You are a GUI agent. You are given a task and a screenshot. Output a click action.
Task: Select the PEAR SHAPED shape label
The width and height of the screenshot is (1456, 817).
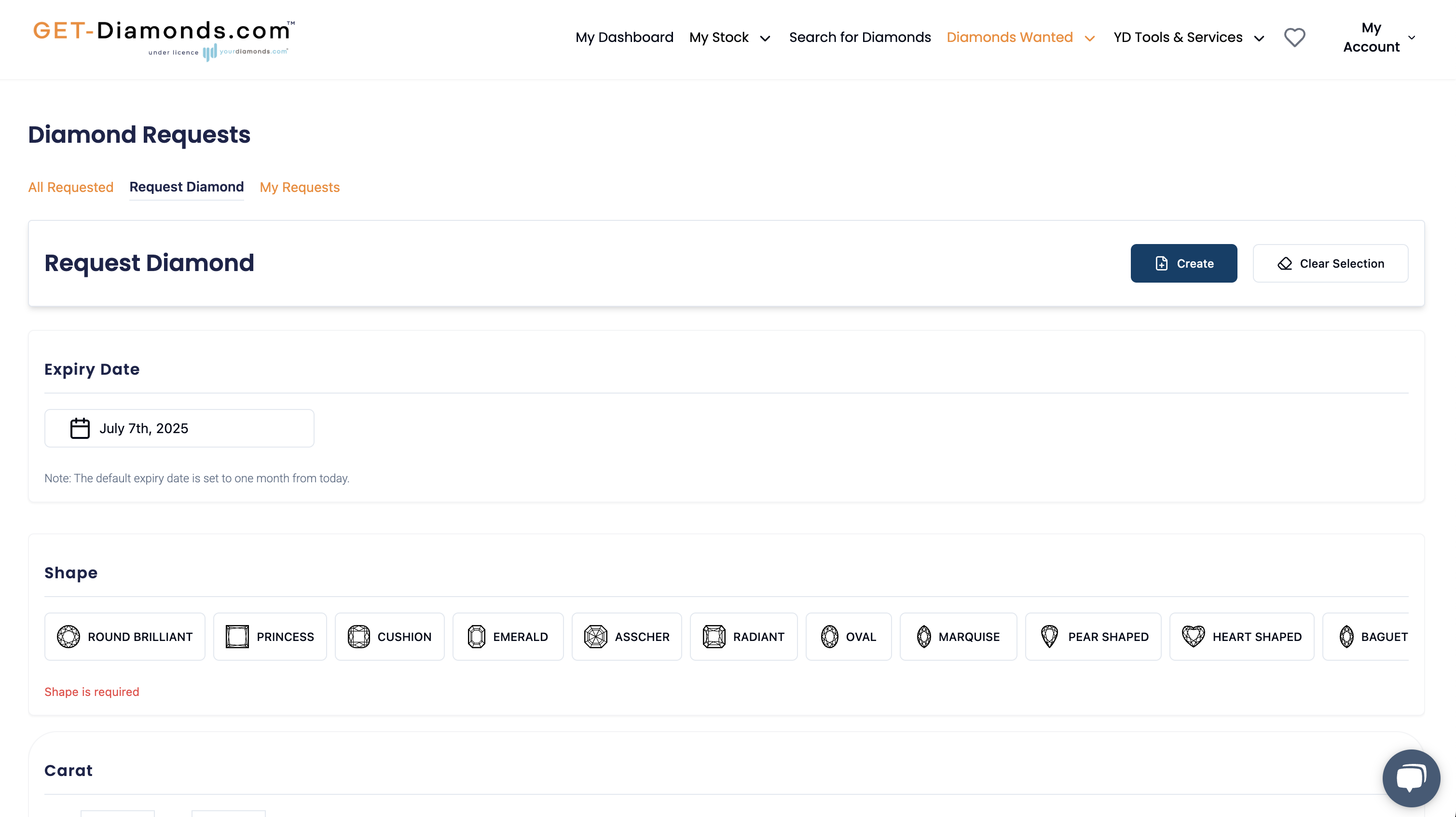pos(1108,637)
